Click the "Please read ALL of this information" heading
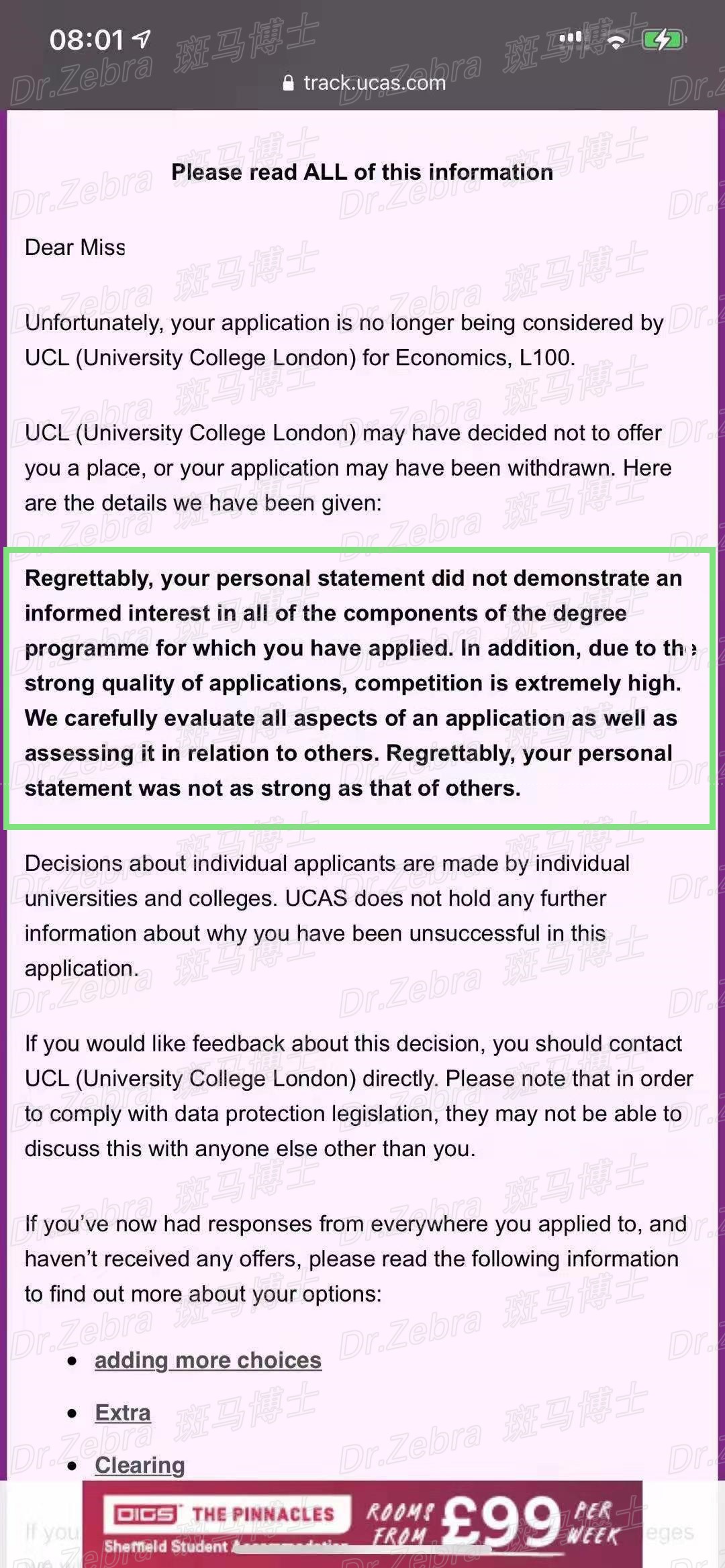The image size is (725, 1568). click(362, 172)
